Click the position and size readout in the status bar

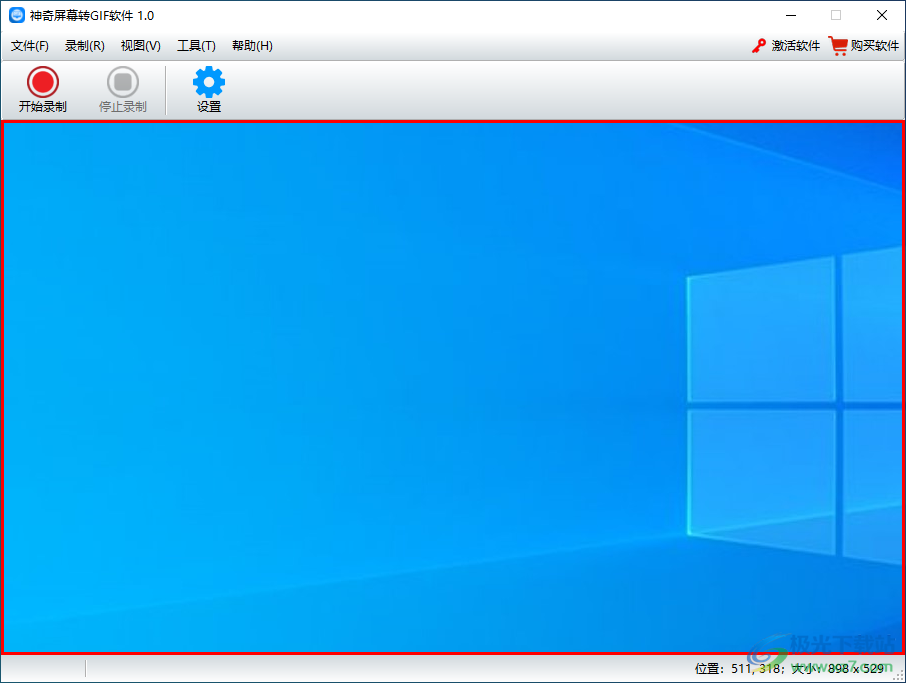click(x=789, y=668)
